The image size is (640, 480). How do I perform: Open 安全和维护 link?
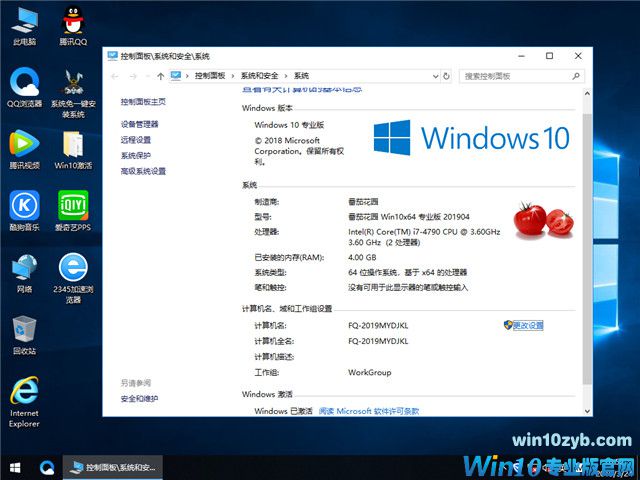pos(139,399)
